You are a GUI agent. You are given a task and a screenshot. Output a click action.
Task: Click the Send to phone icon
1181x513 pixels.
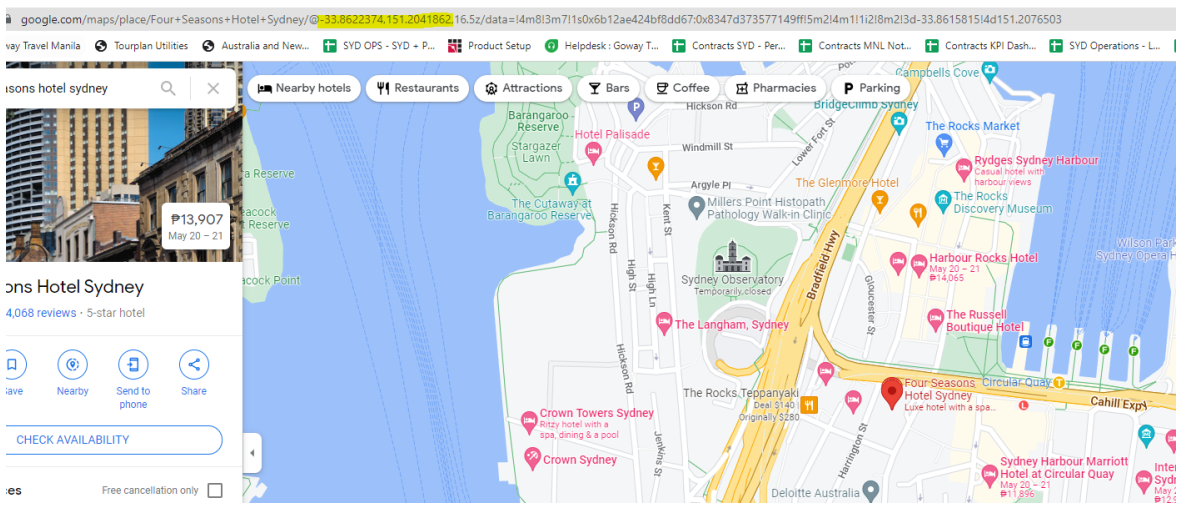tap(133, 365)
